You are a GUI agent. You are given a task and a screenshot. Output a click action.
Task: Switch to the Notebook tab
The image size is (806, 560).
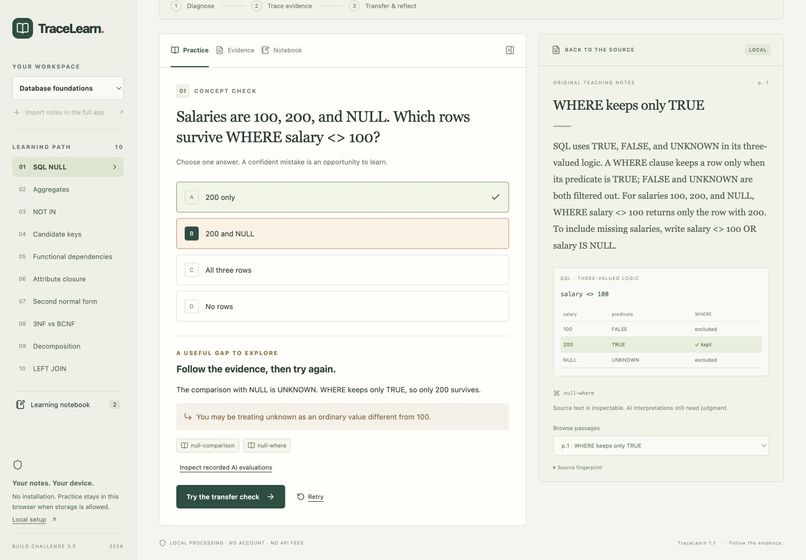(282, 50)
